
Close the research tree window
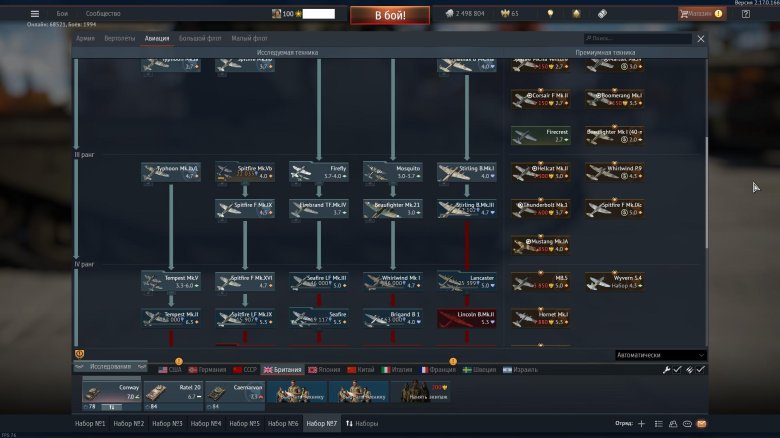click(700, 39)
